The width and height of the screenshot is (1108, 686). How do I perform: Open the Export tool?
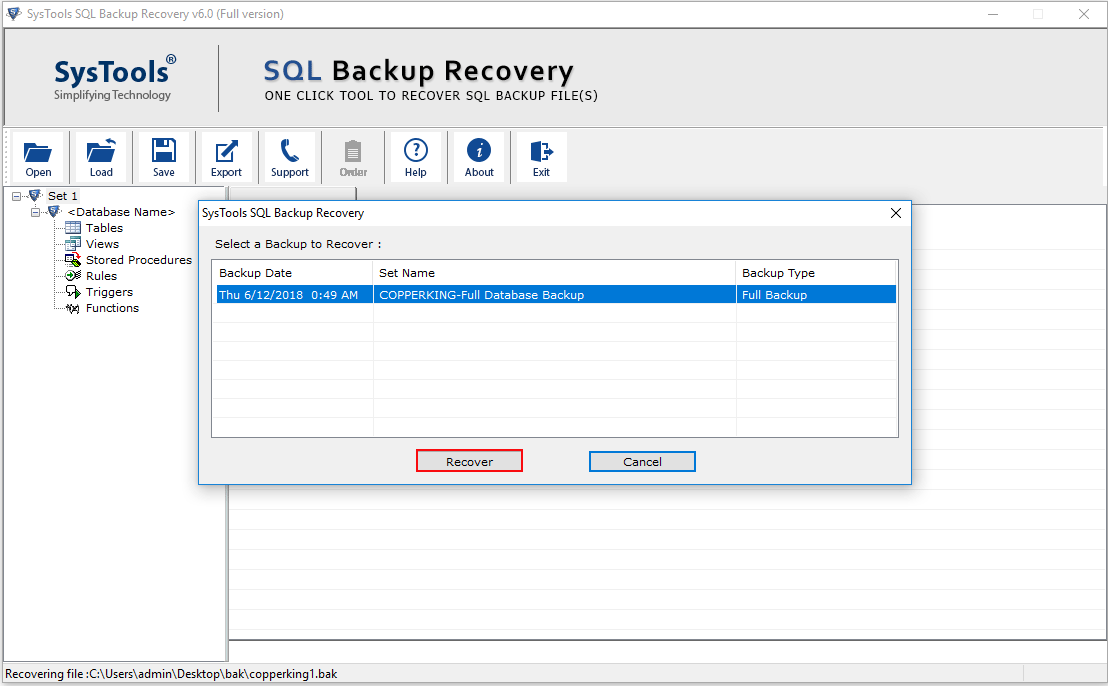click(x=226, y=156)
